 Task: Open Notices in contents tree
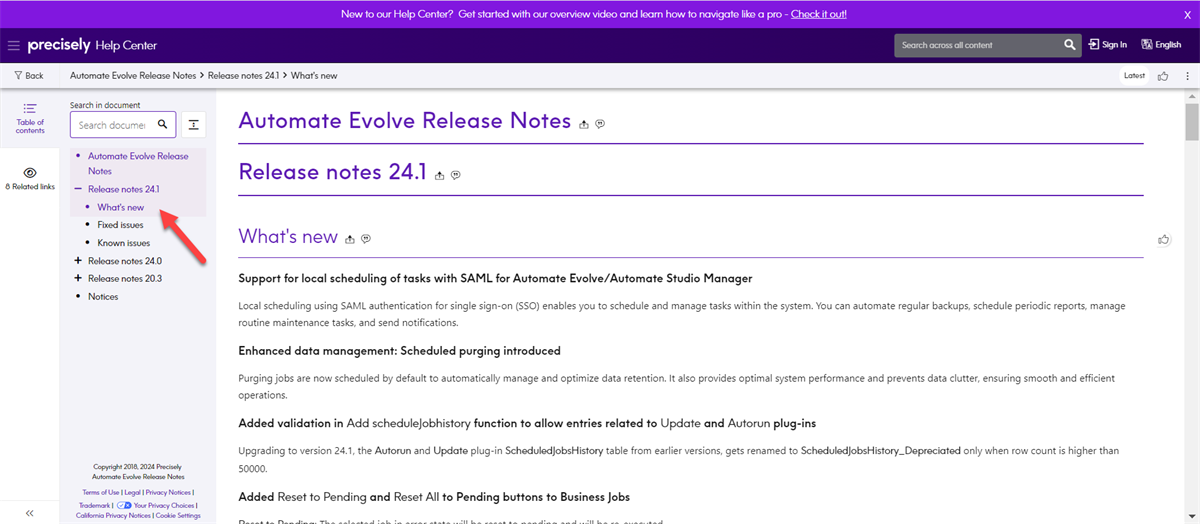pyautogui.click(x=103, y=297)
